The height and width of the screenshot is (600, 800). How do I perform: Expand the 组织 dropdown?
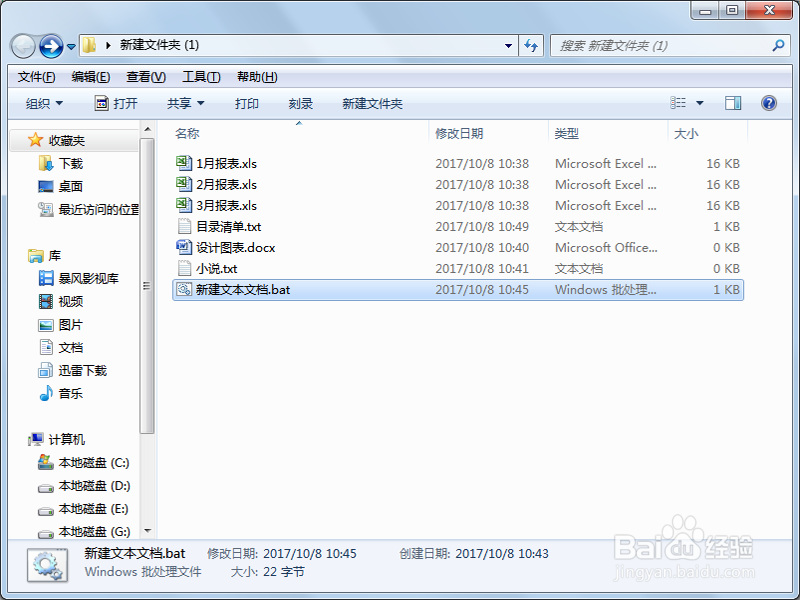44,104
